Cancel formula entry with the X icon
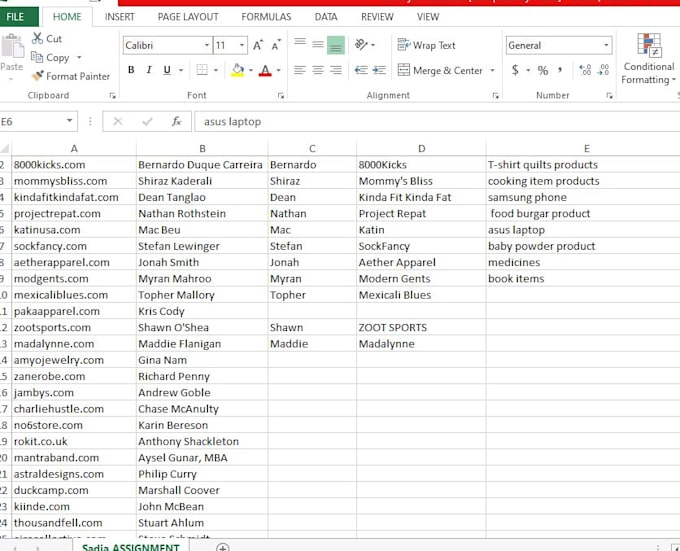The width and height of the screenshot is (680, 551). pos(118,121)
